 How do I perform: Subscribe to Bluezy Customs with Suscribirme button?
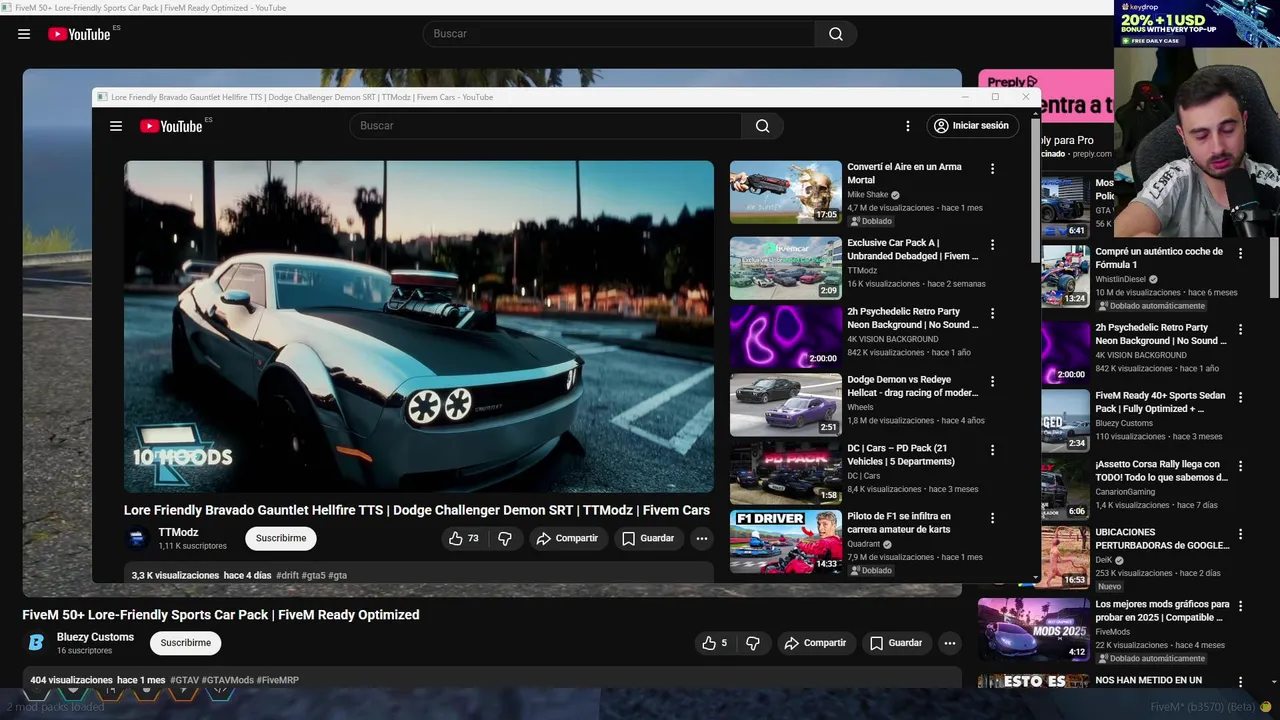(186, 643)
